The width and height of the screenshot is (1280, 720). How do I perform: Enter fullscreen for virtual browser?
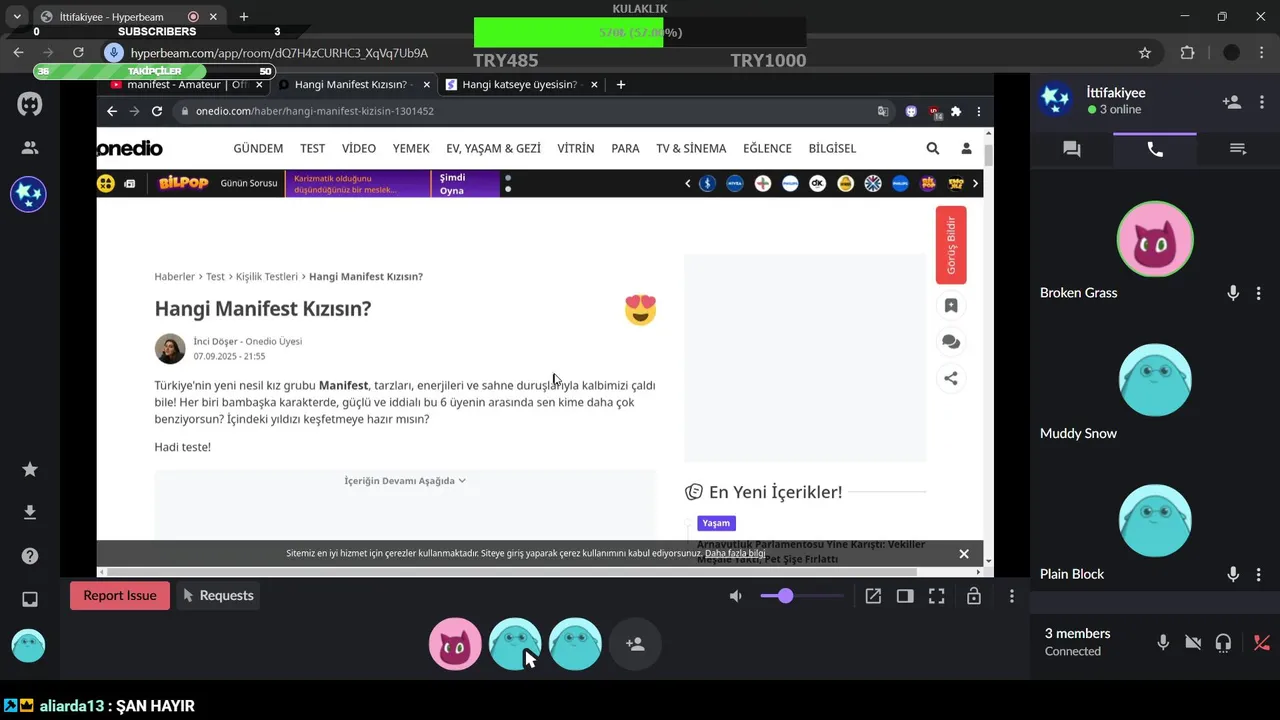(937, 596)
